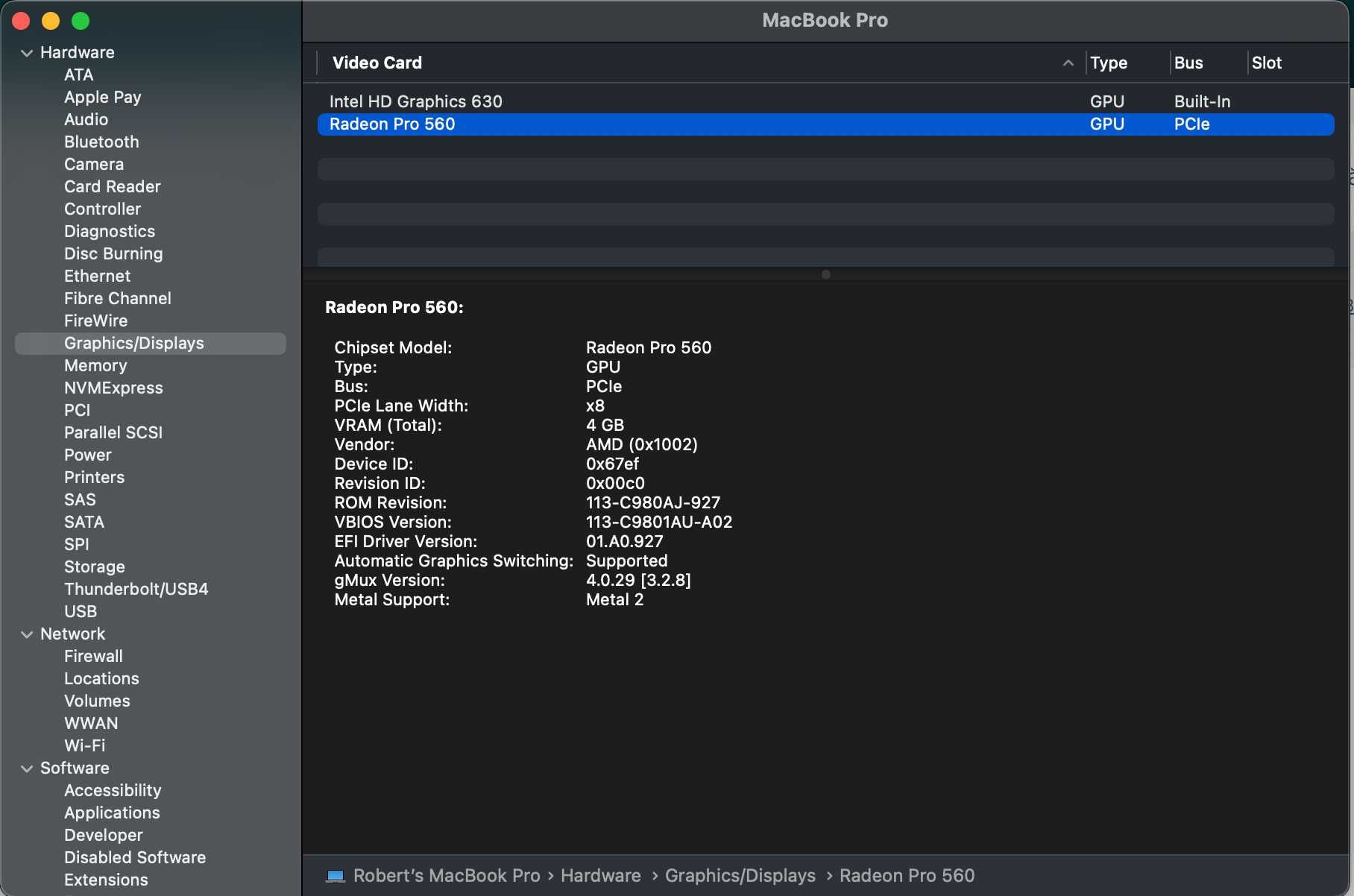Open Thunderbolt/USB4 in the sidebar
1354x896 pixels.
tap(136, 590)
